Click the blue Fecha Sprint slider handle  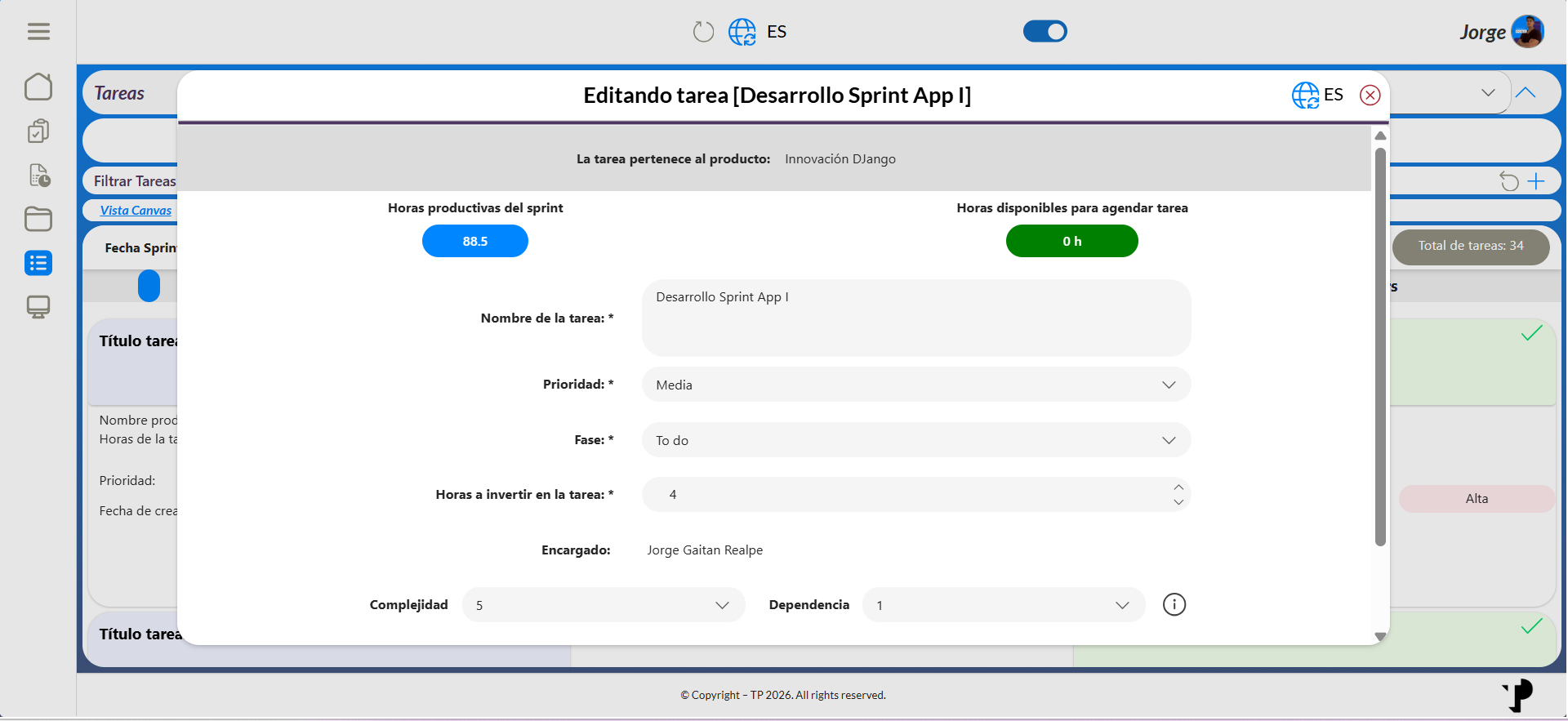[149, 286]
